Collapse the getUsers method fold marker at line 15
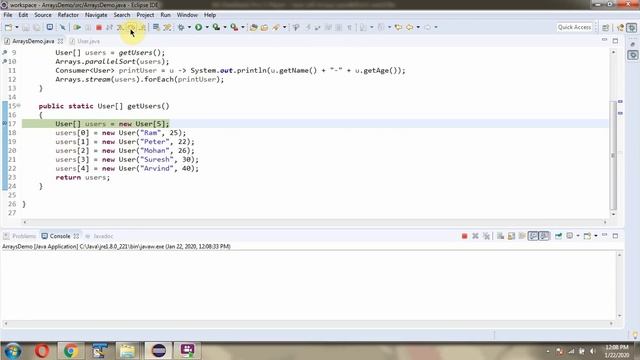This screenshot has height=360, width=640. [19, 106]
